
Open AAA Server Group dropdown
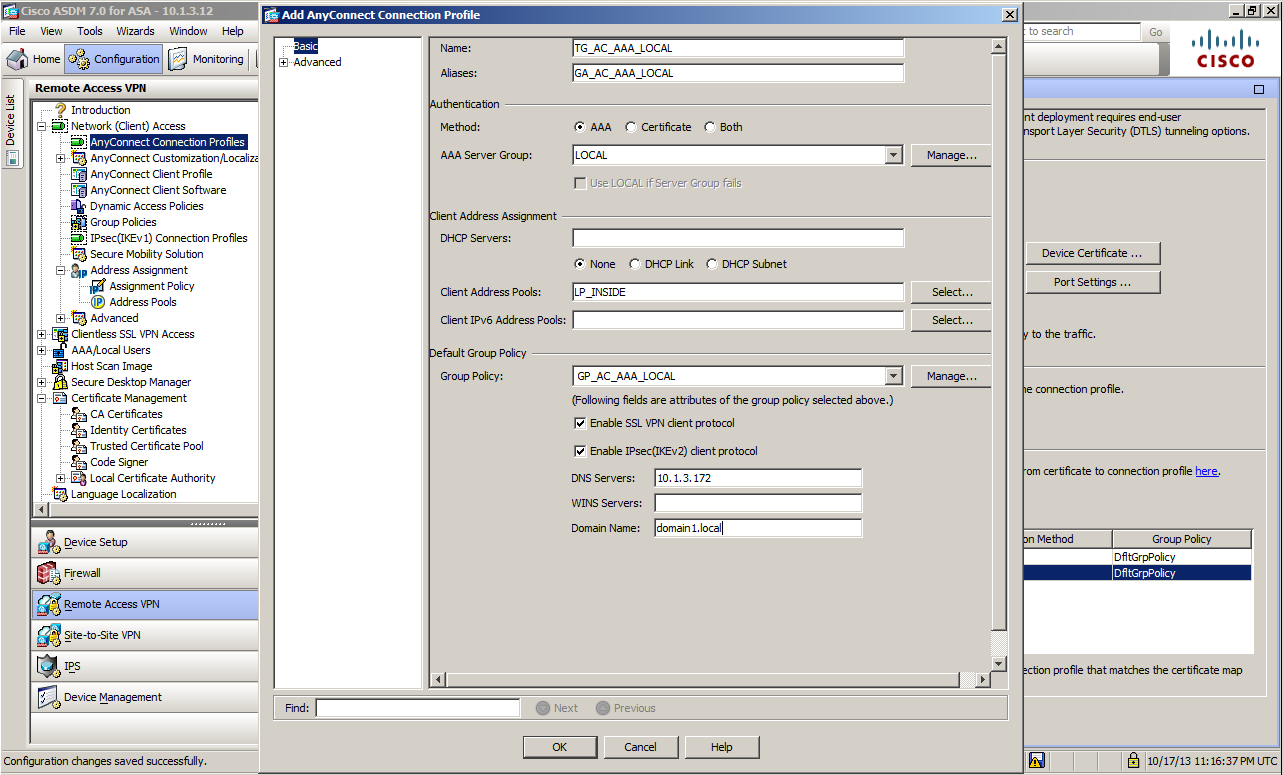point(894,155)
